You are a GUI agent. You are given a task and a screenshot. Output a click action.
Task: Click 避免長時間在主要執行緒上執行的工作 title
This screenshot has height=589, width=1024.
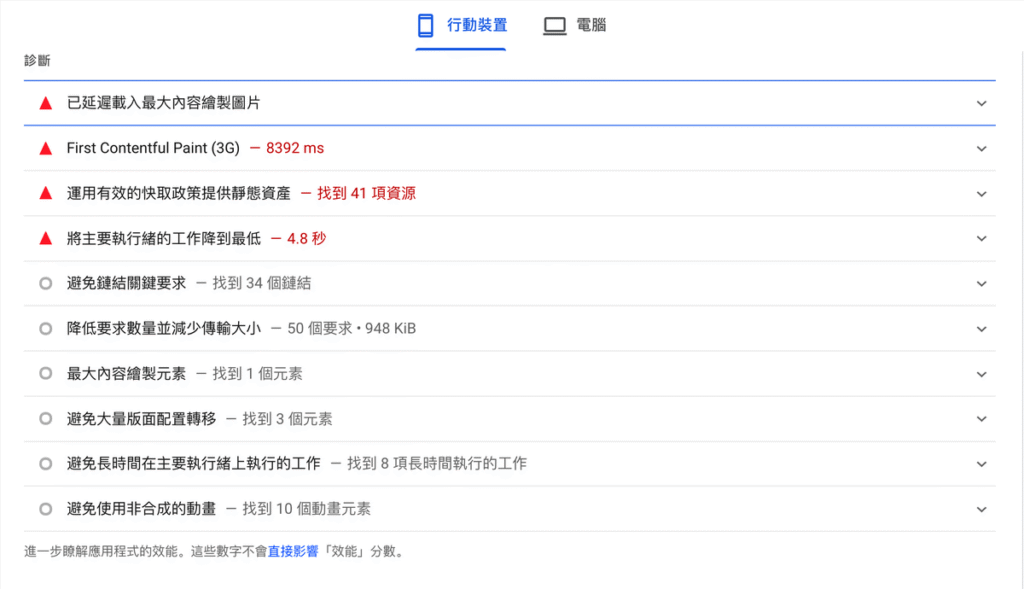tap(193, 464)
